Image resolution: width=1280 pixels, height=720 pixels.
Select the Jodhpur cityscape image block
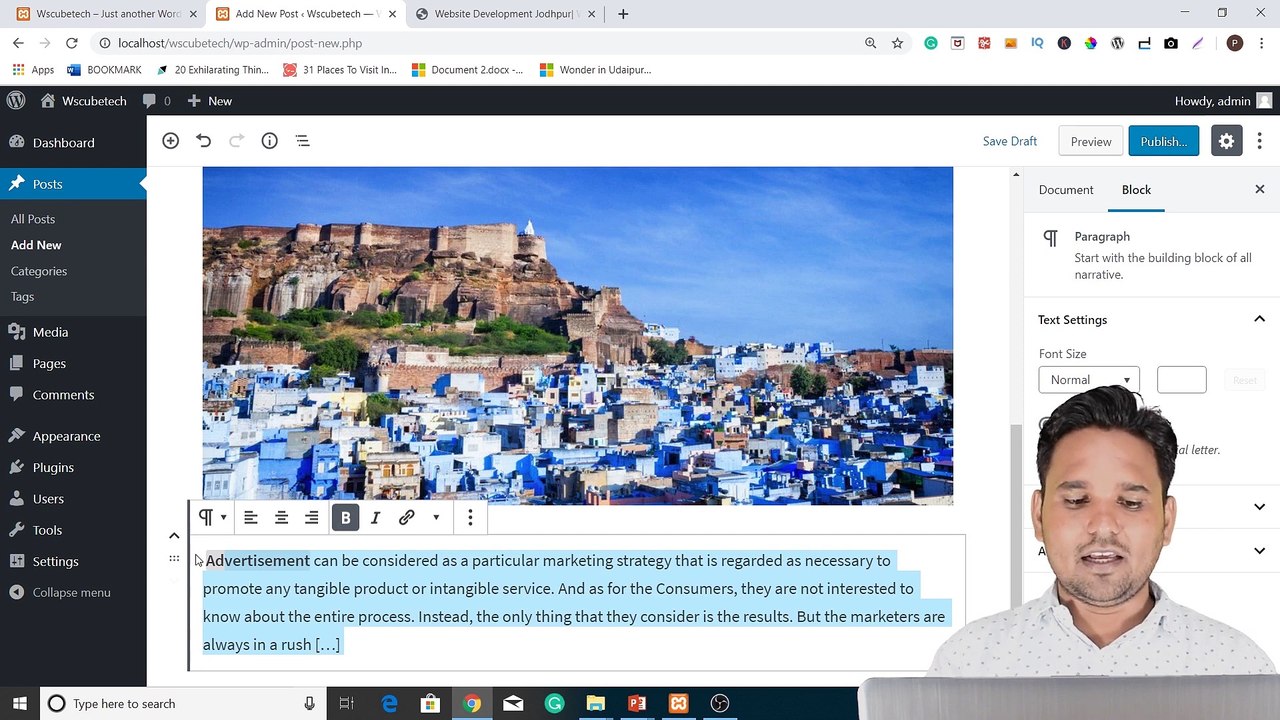(x=577, y=335)
